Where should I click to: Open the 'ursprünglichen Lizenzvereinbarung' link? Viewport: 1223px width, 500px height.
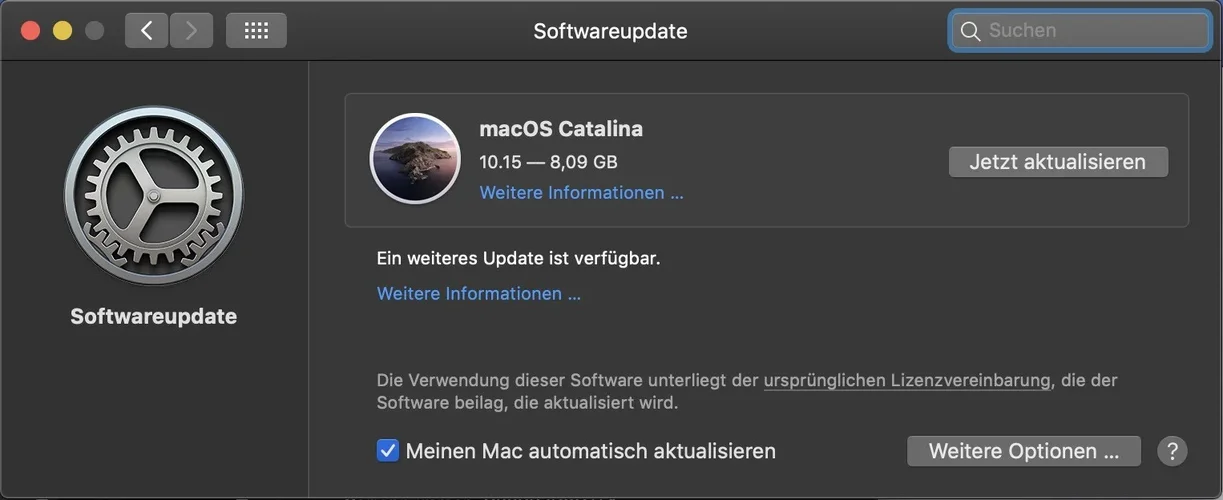point(906,380)
